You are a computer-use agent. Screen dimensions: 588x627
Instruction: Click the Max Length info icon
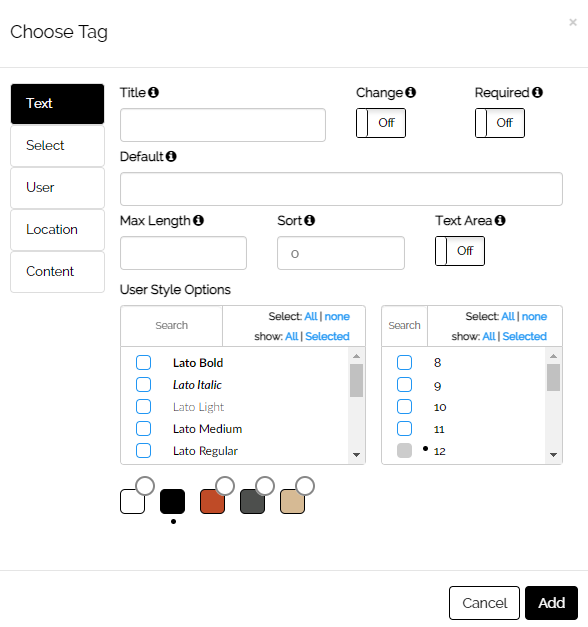(x=198, y=220)
